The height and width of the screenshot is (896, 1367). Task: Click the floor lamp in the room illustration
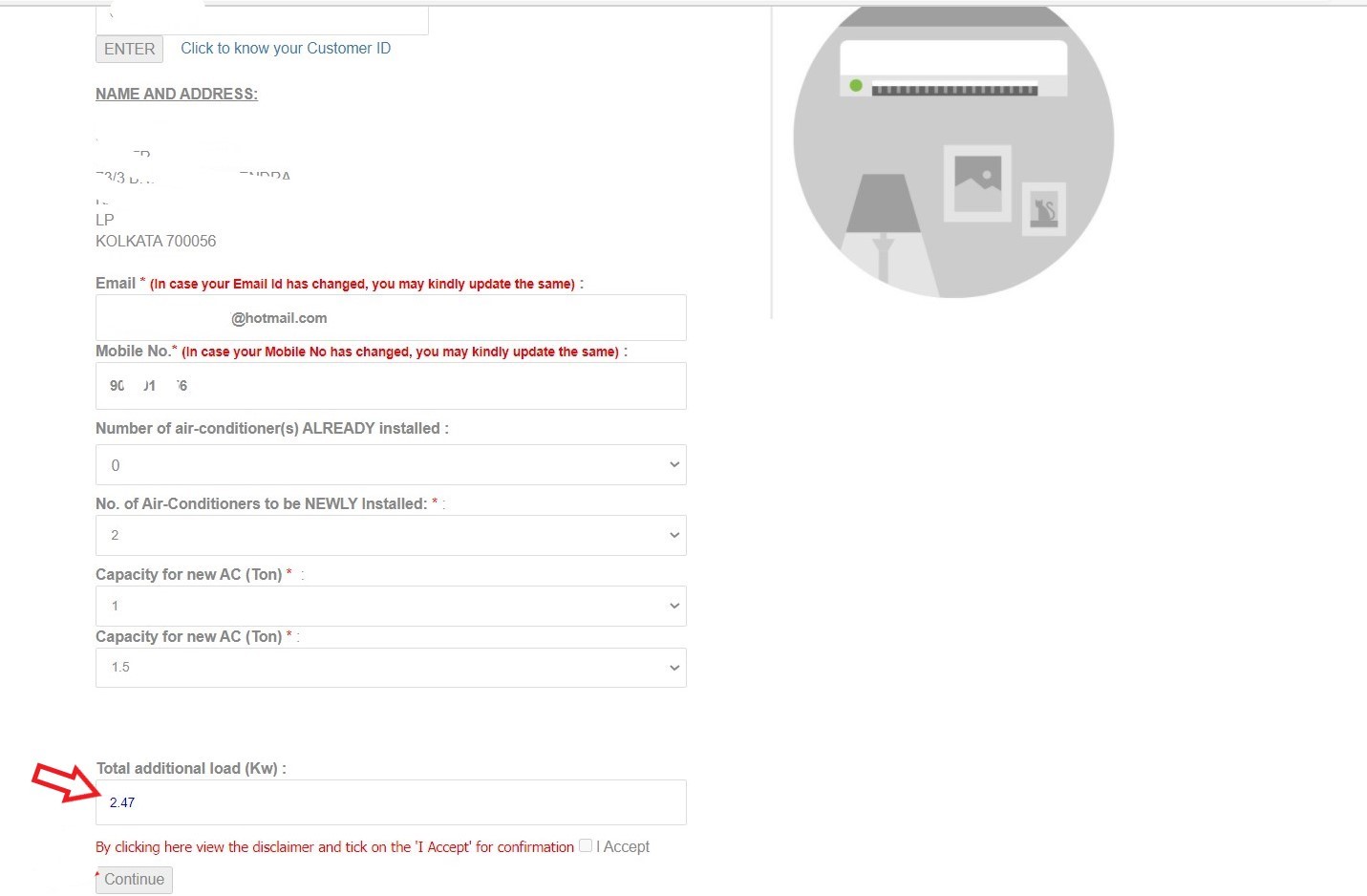883,222
